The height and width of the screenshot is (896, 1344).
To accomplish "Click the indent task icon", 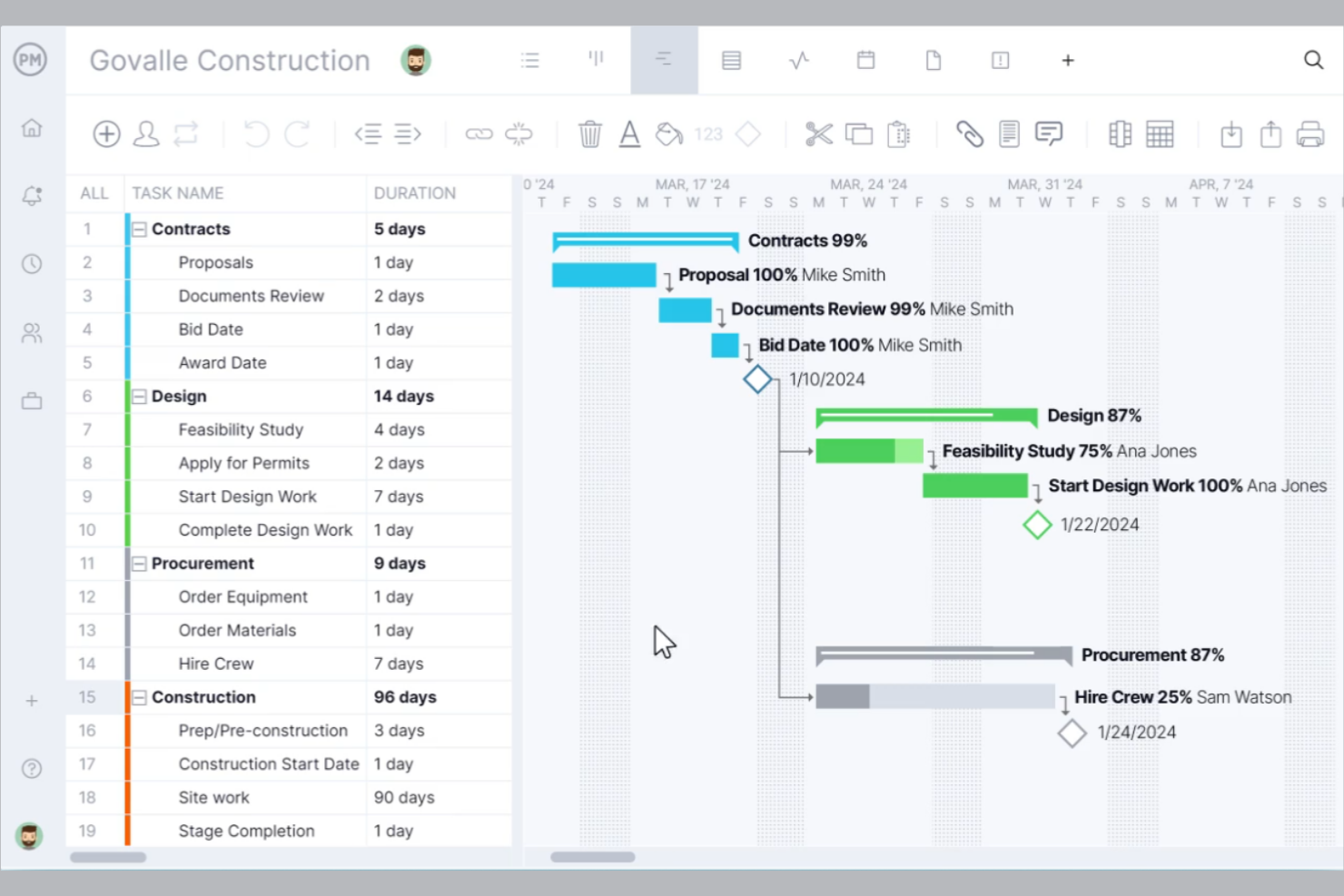I will click(408, 134).
